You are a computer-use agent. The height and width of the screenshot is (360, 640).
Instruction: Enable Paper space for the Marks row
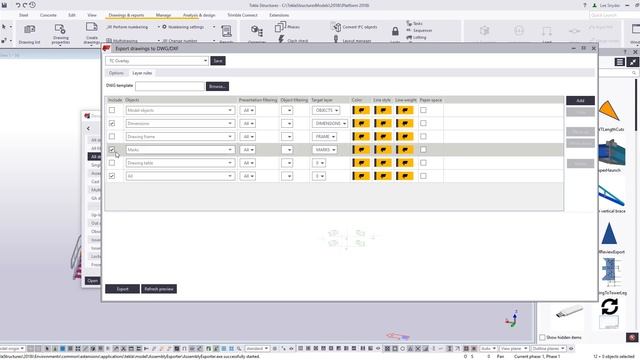point(423,150)
